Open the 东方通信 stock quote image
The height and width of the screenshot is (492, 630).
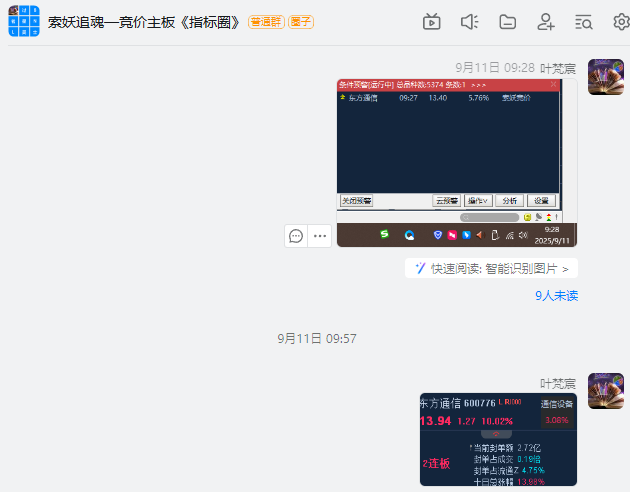[498, 439]
